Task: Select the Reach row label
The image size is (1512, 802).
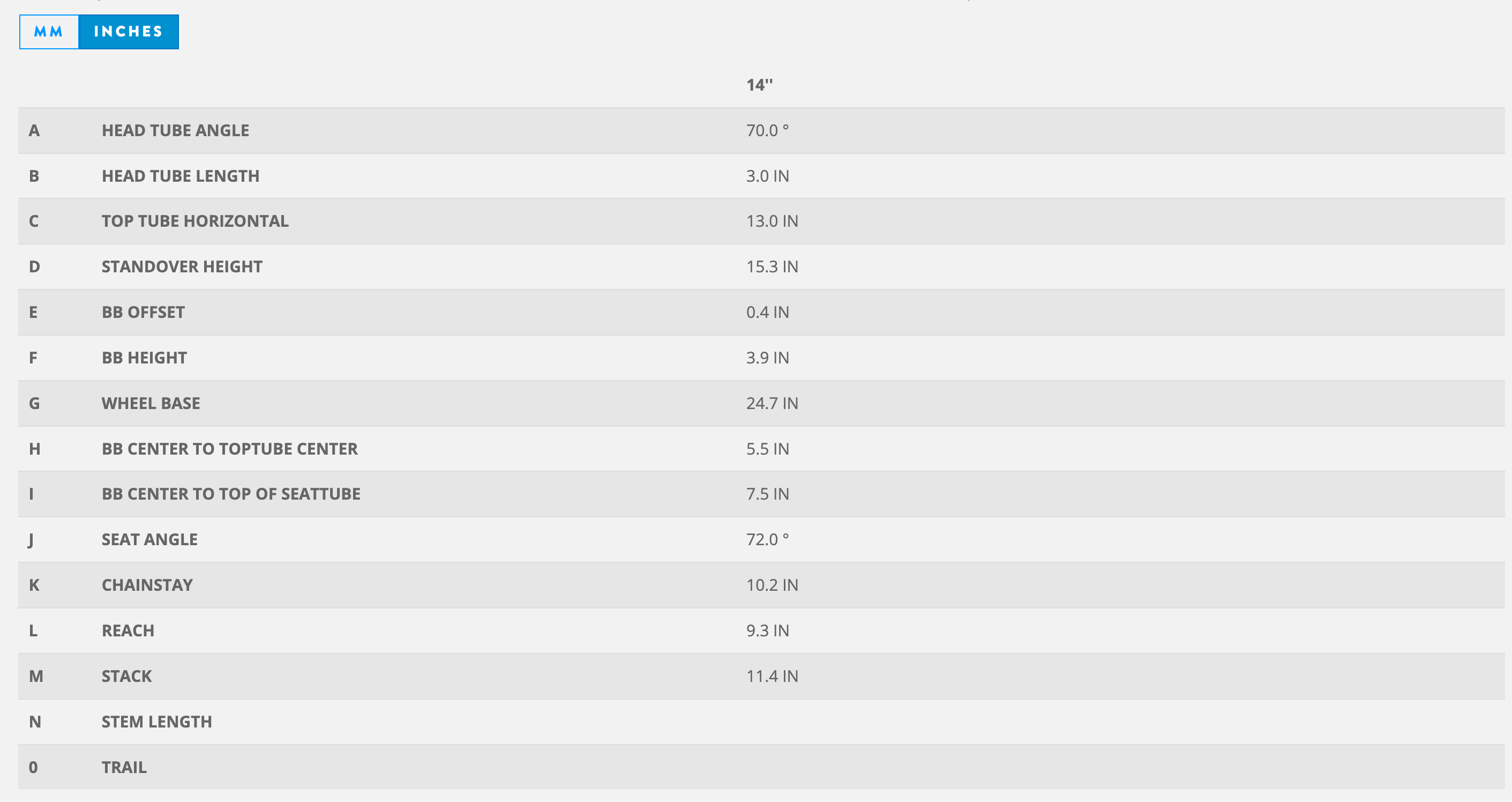Action: (128, 630)
